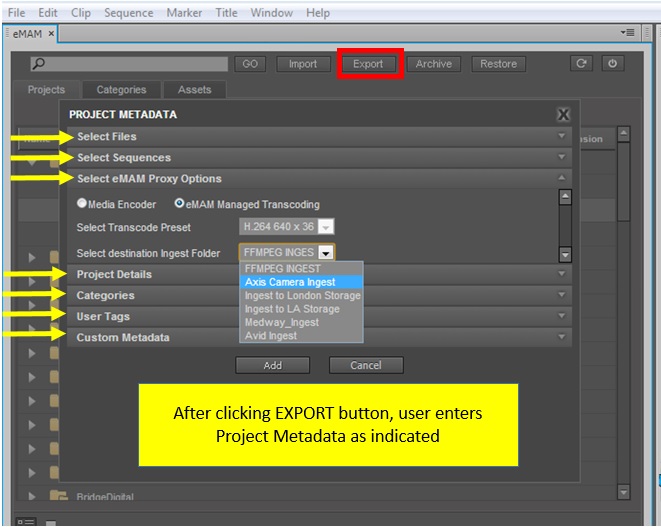The width and height of the screenshot is (661, 527).
Task: Select eMAM Managed Transcoding radio button
Action: coord(179,203)
